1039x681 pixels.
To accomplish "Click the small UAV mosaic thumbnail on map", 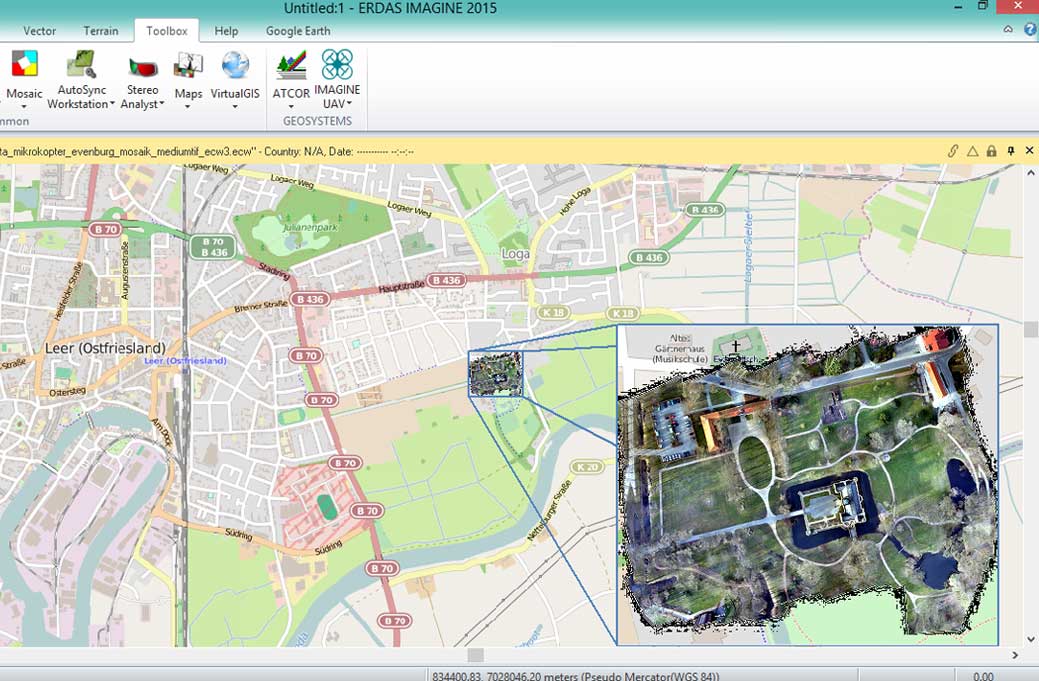I will 496,374.
